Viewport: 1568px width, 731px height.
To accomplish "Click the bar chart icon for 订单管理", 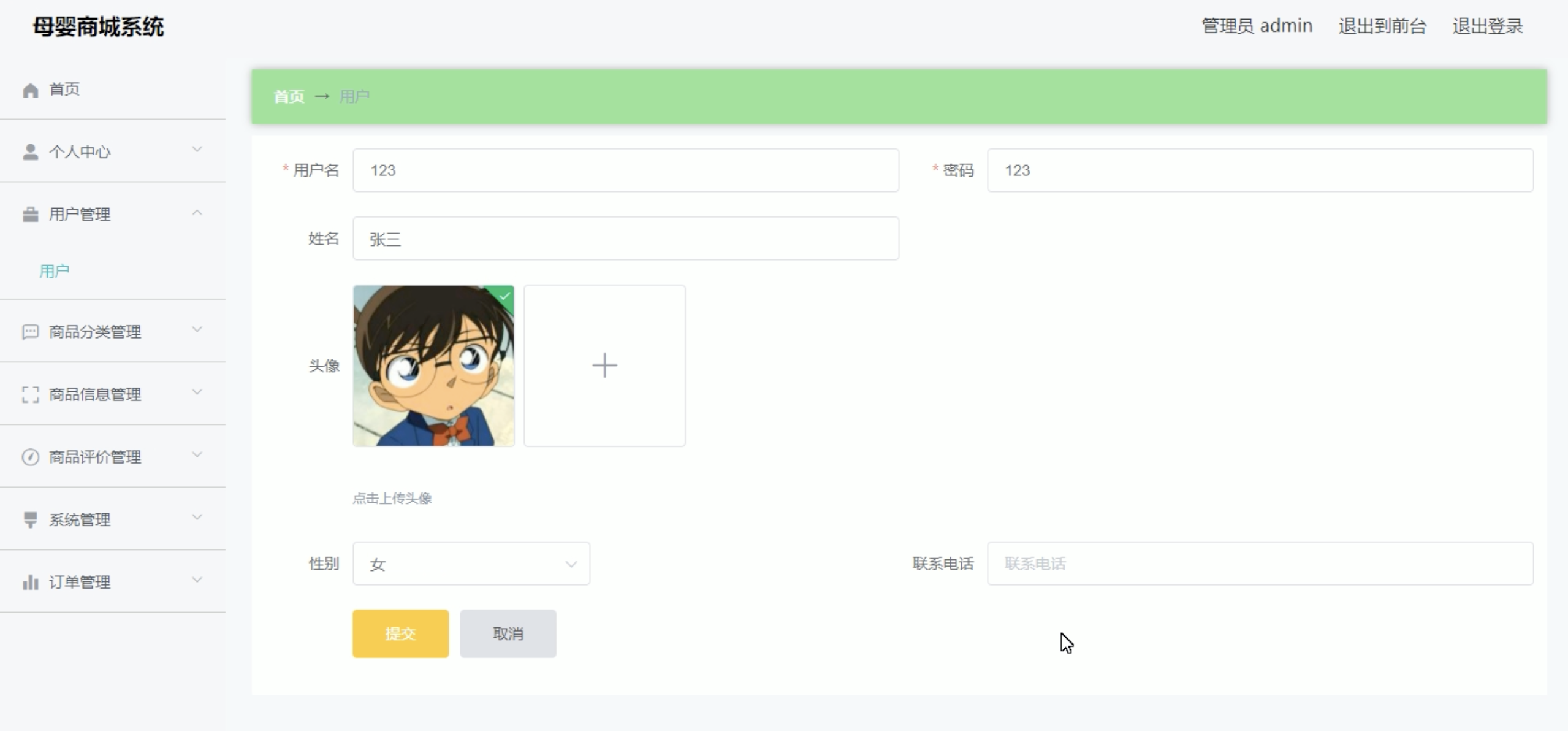I will 30,582.
